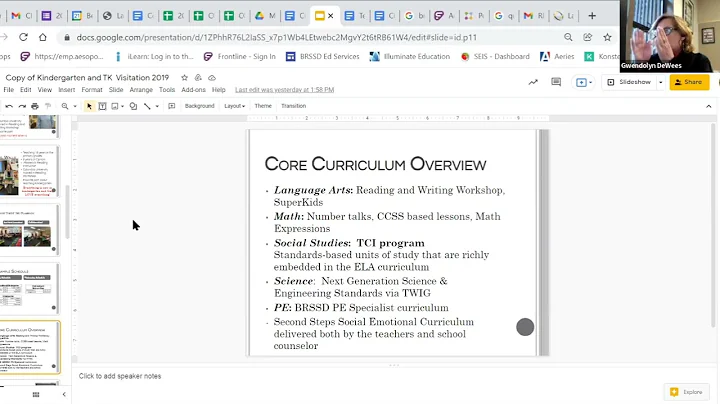Click the Transition button

pos(293,106)
